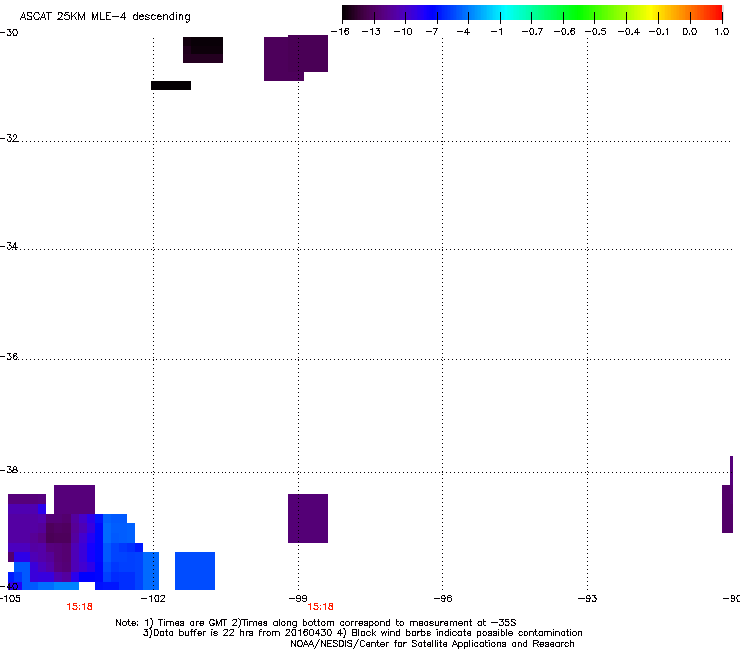740x650 pixels.
Task: Click the "-0.4" color scale label
Action: pyautogui.click(x=629, y=32)
